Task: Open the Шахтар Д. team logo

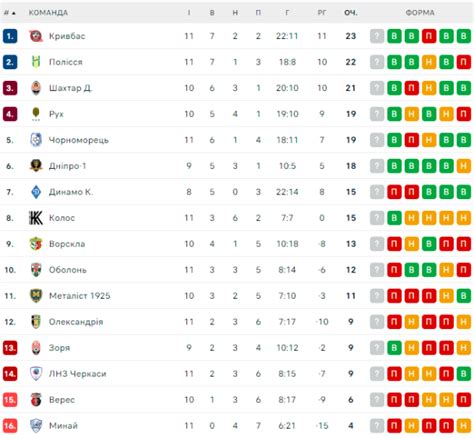Action: 36,88
